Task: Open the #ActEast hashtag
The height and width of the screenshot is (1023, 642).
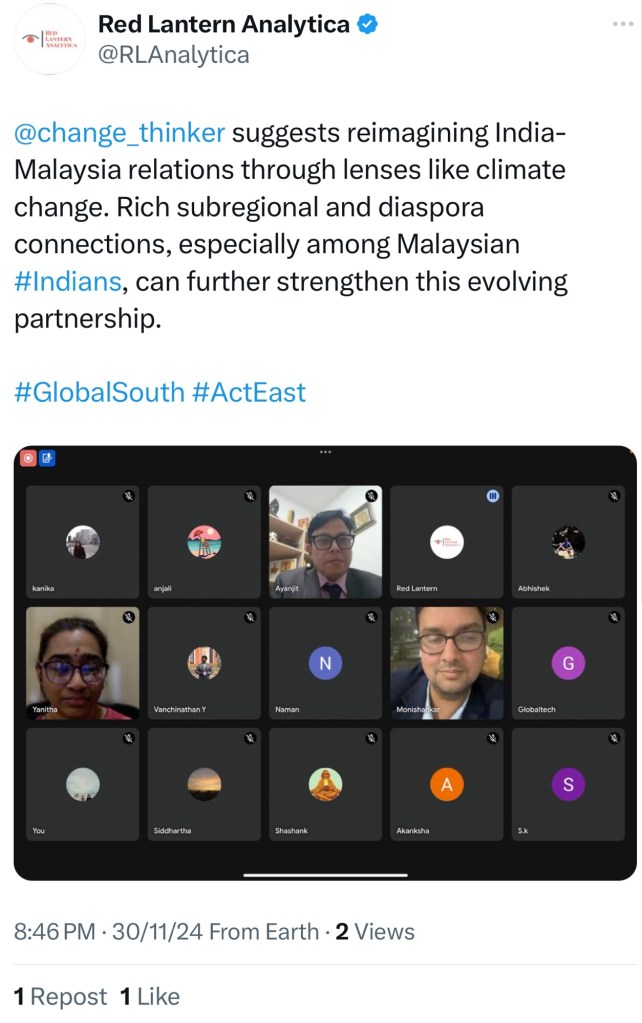Action: coord(248,391)
